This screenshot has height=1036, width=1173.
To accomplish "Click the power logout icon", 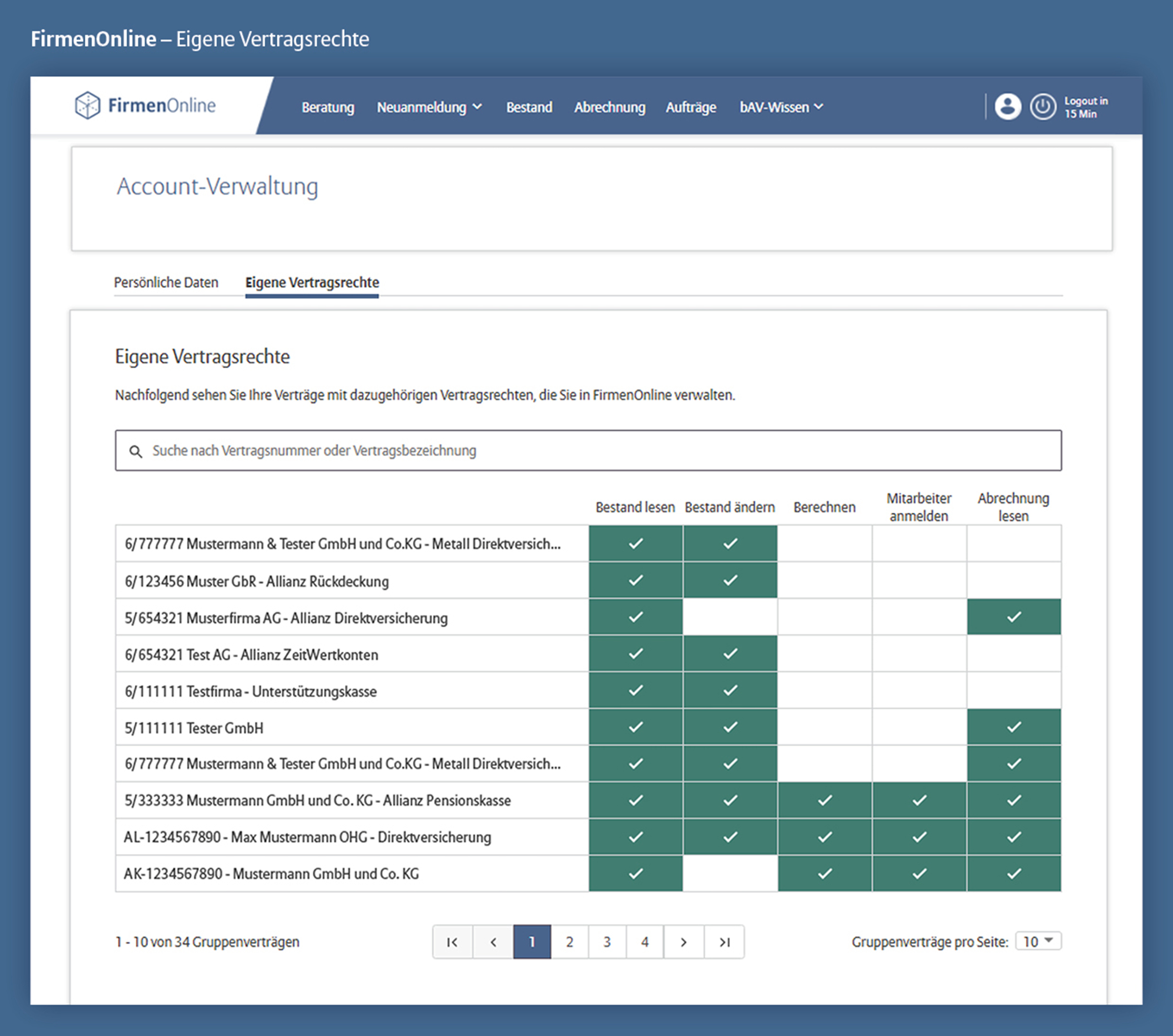I will (x=1043, y=107).
